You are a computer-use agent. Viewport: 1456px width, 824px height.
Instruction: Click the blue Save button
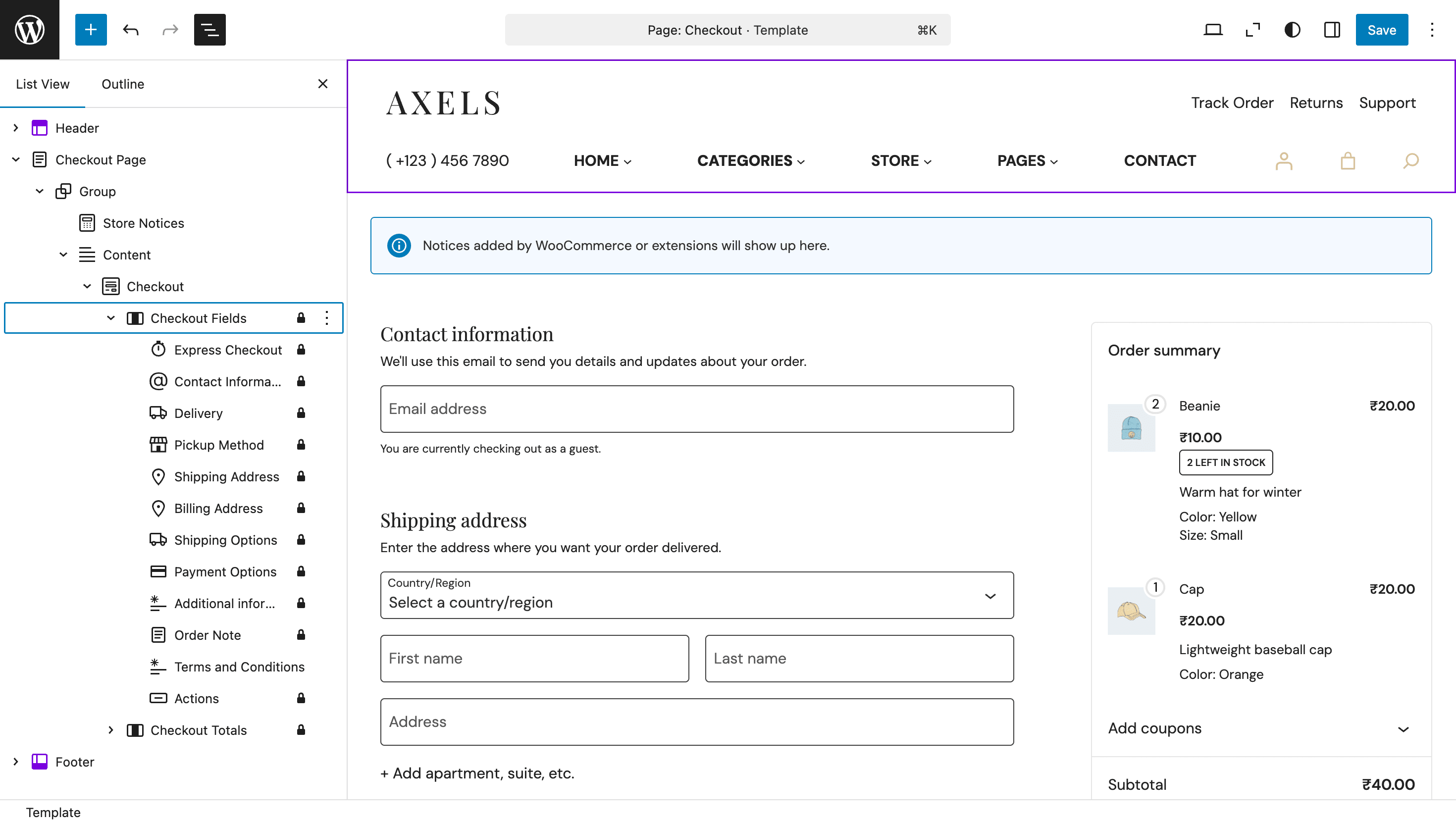(1381, 29)
